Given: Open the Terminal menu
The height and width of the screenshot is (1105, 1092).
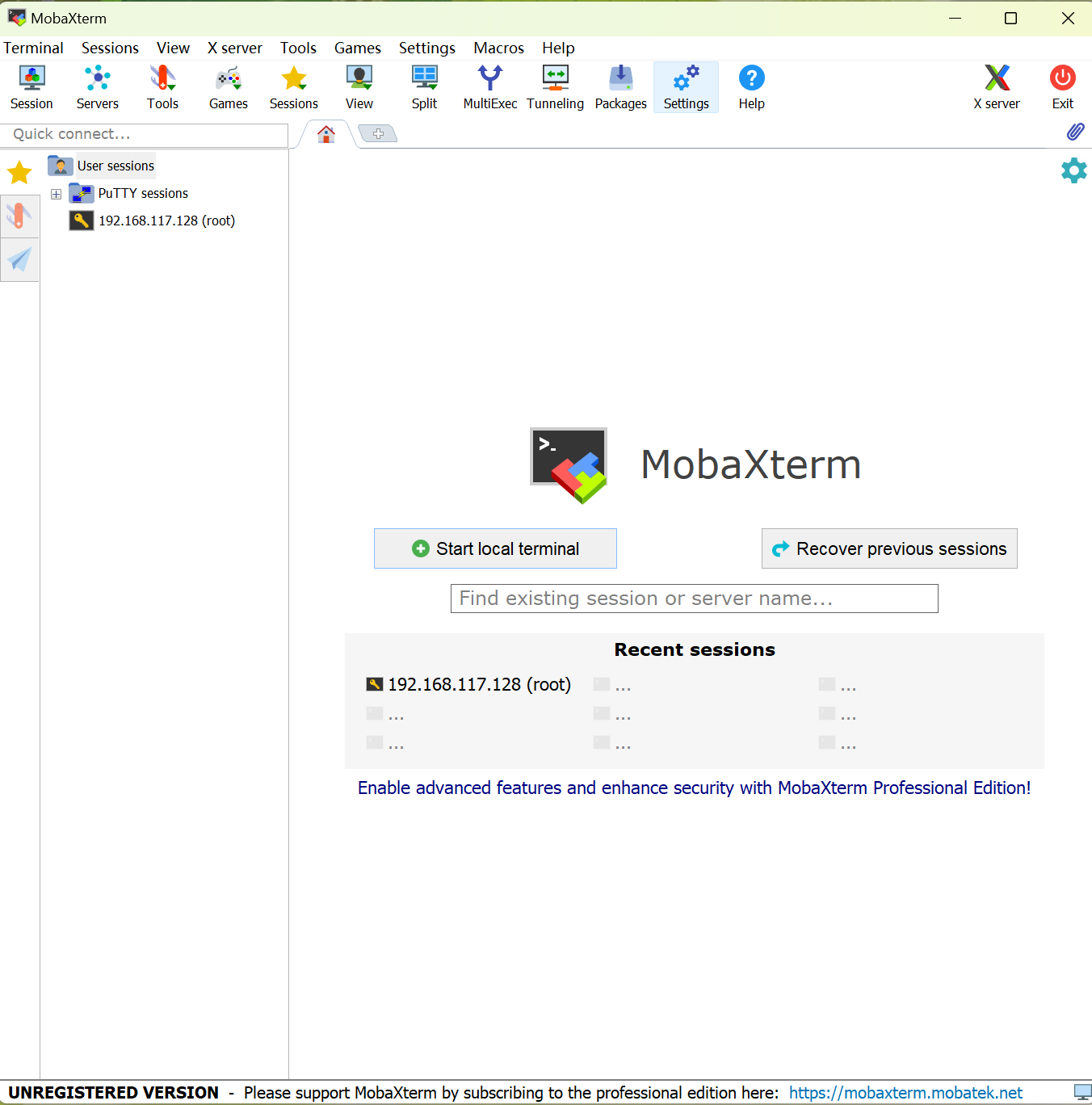Looking at the screenshot, I should [x=33, y=48].
